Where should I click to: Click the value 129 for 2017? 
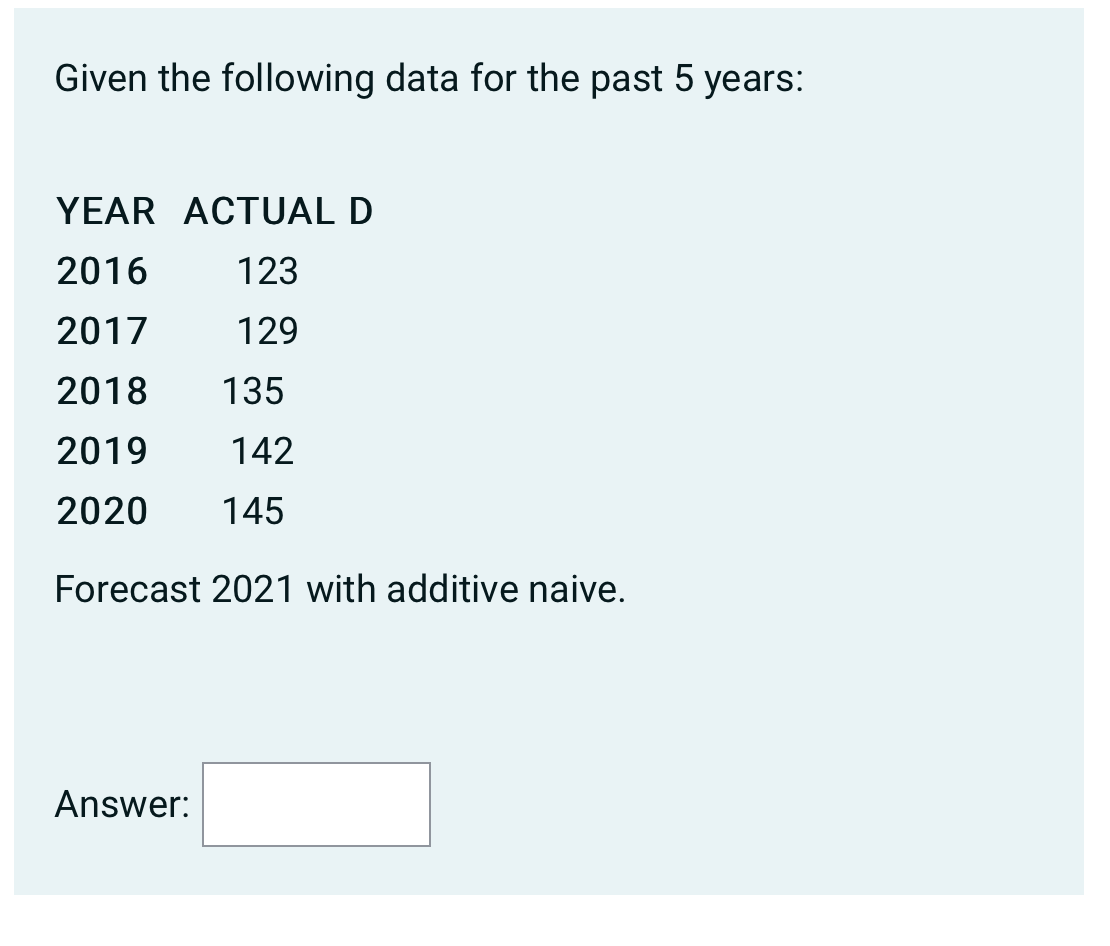pos(268,331)
